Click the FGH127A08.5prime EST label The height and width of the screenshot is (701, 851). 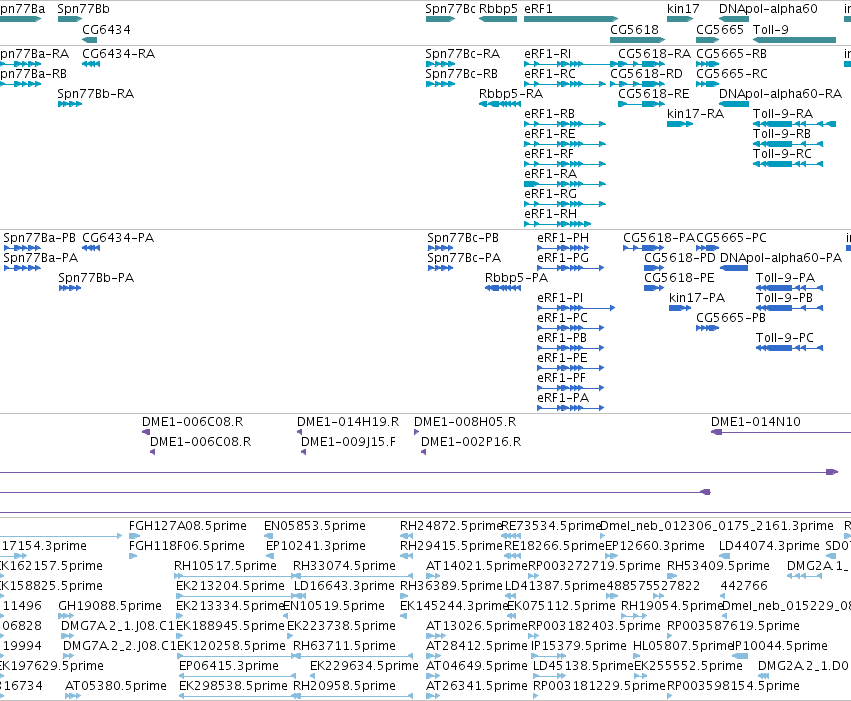pyautogui.click(x=188, y=526)
